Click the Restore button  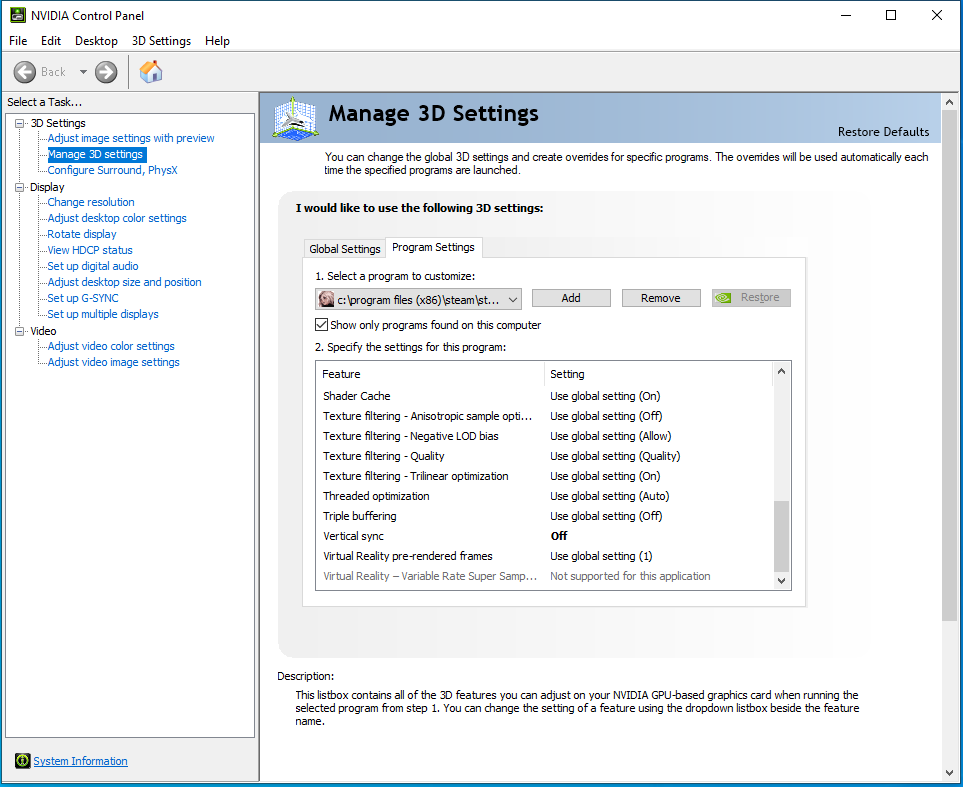751,298
